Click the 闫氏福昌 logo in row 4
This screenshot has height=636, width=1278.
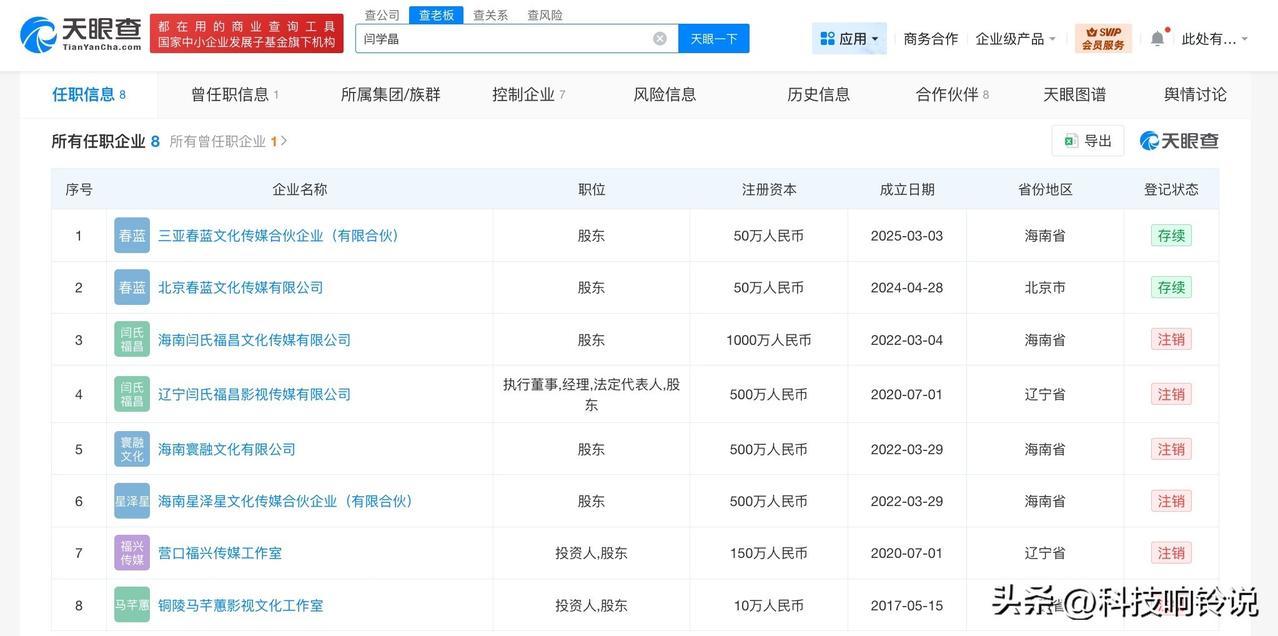click(x=131, y=393)
